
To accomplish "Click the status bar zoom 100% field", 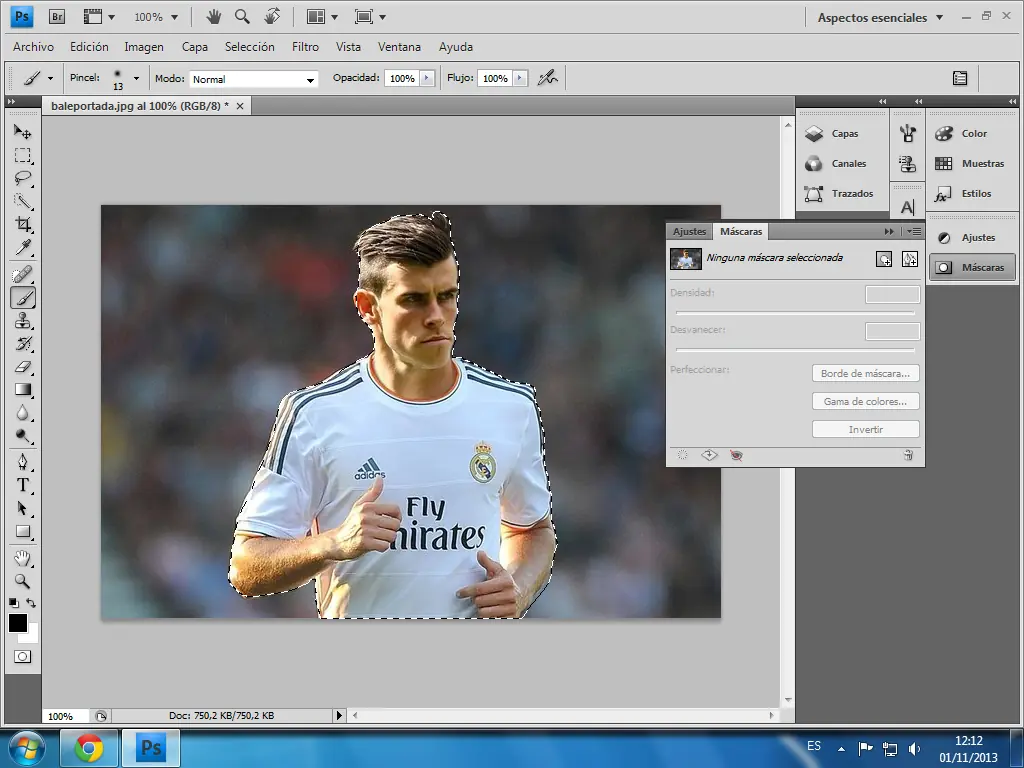I will 67,716.
